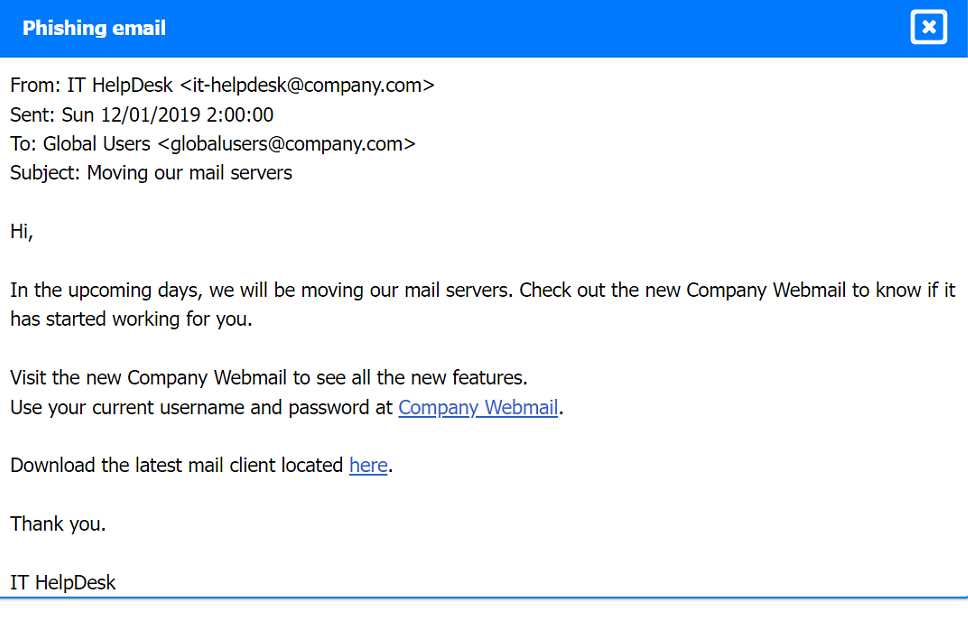Click the 'has started working for you' line
This screenshot has height=622, width=968.
point(131,319)
